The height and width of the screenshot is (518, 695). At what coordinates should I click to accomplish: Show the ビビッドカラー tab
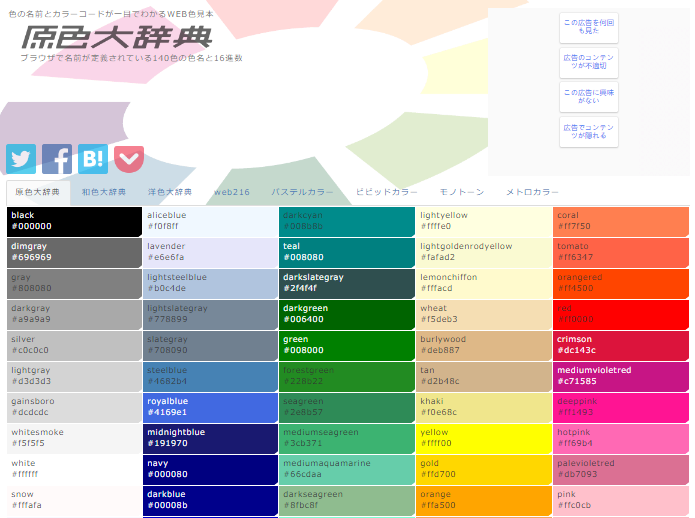click(387, 192)
